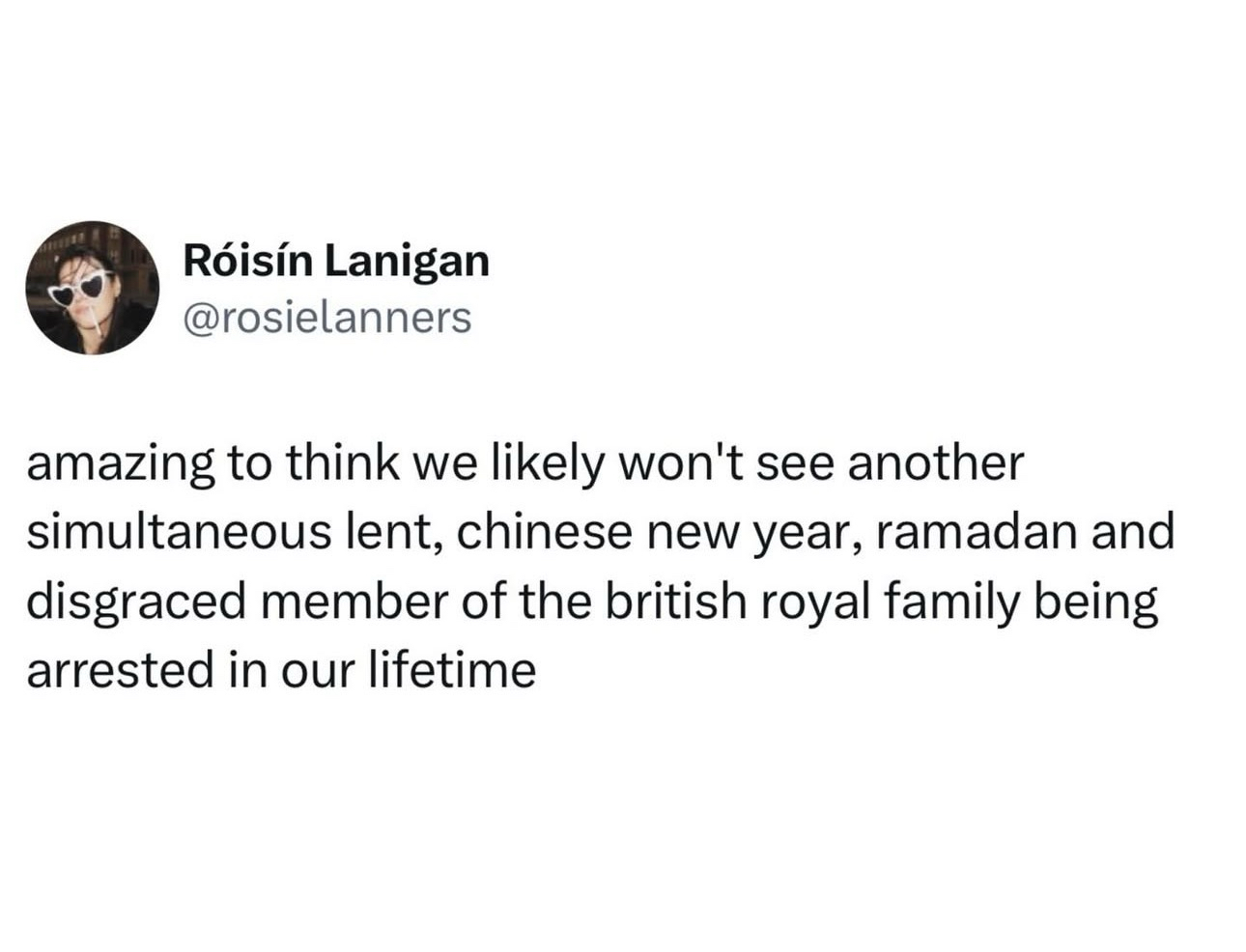Click the word "arrested" in the tweet
Viewport: 1246px width, 952px height.
[120, 671]
